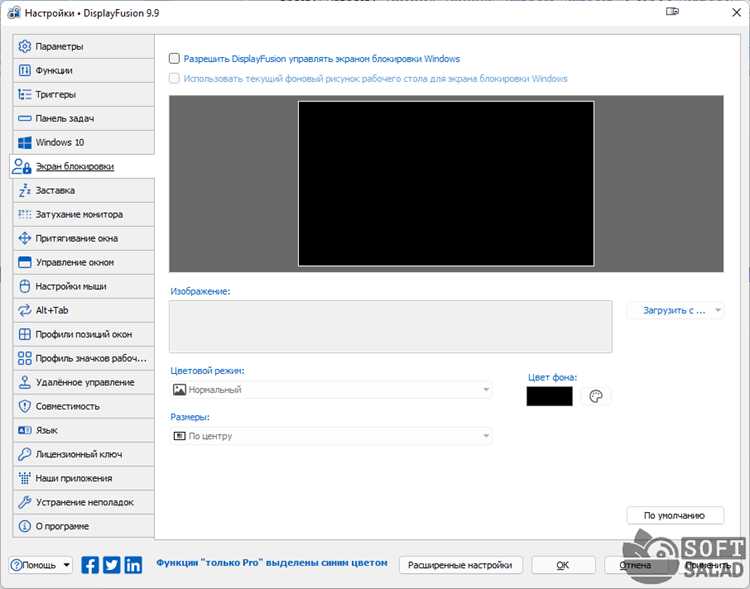Click the Затухание монитора icon
This screenshot has height=589, width=750.
pos(24,214)
